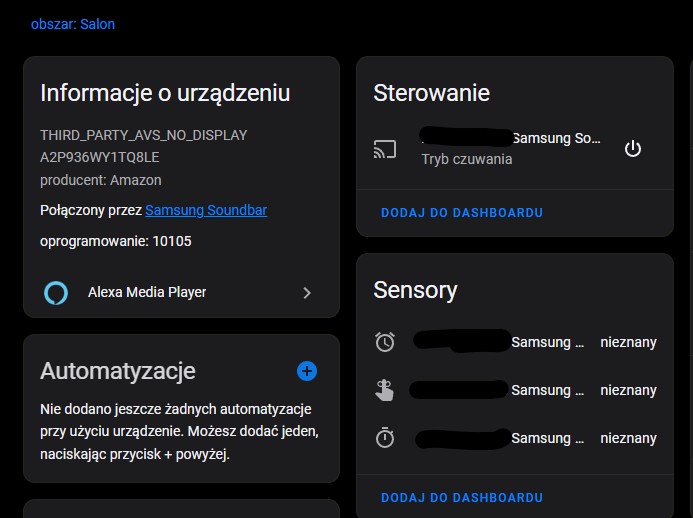Add a new automation with plus icon
Screen dimensions: 693x518
coord(307,371)
